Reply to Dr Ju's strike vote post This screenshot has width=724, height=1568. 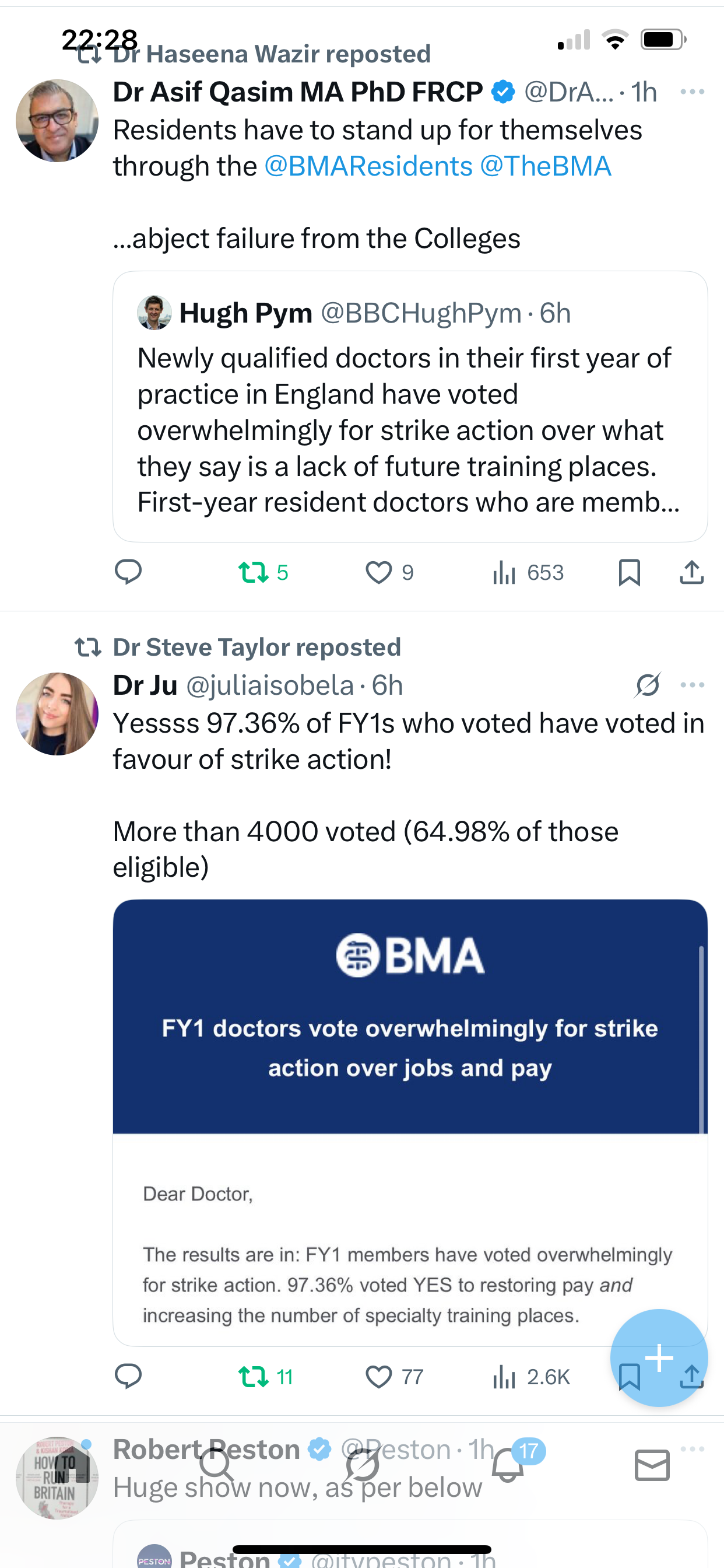point(128,1376)
